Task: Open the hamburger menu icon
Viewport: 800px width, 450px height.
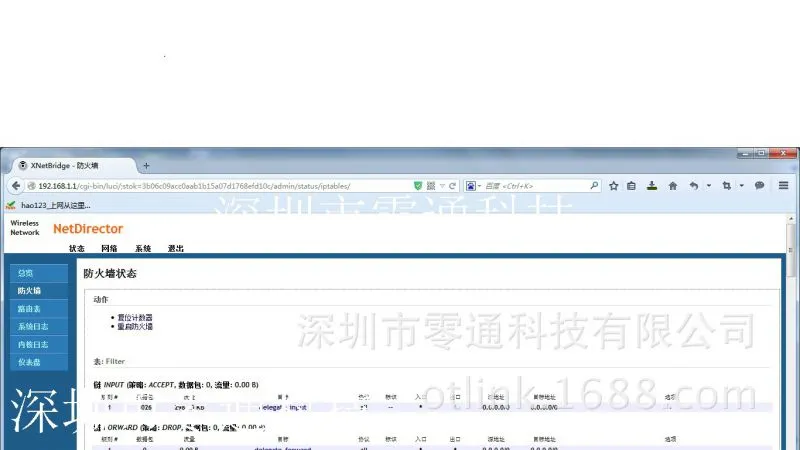Action: click(783, 186)
